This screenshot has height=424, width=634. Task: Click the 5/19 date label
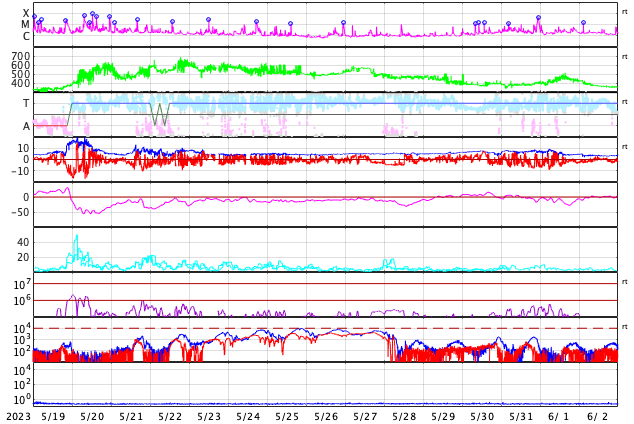[53, 416]
